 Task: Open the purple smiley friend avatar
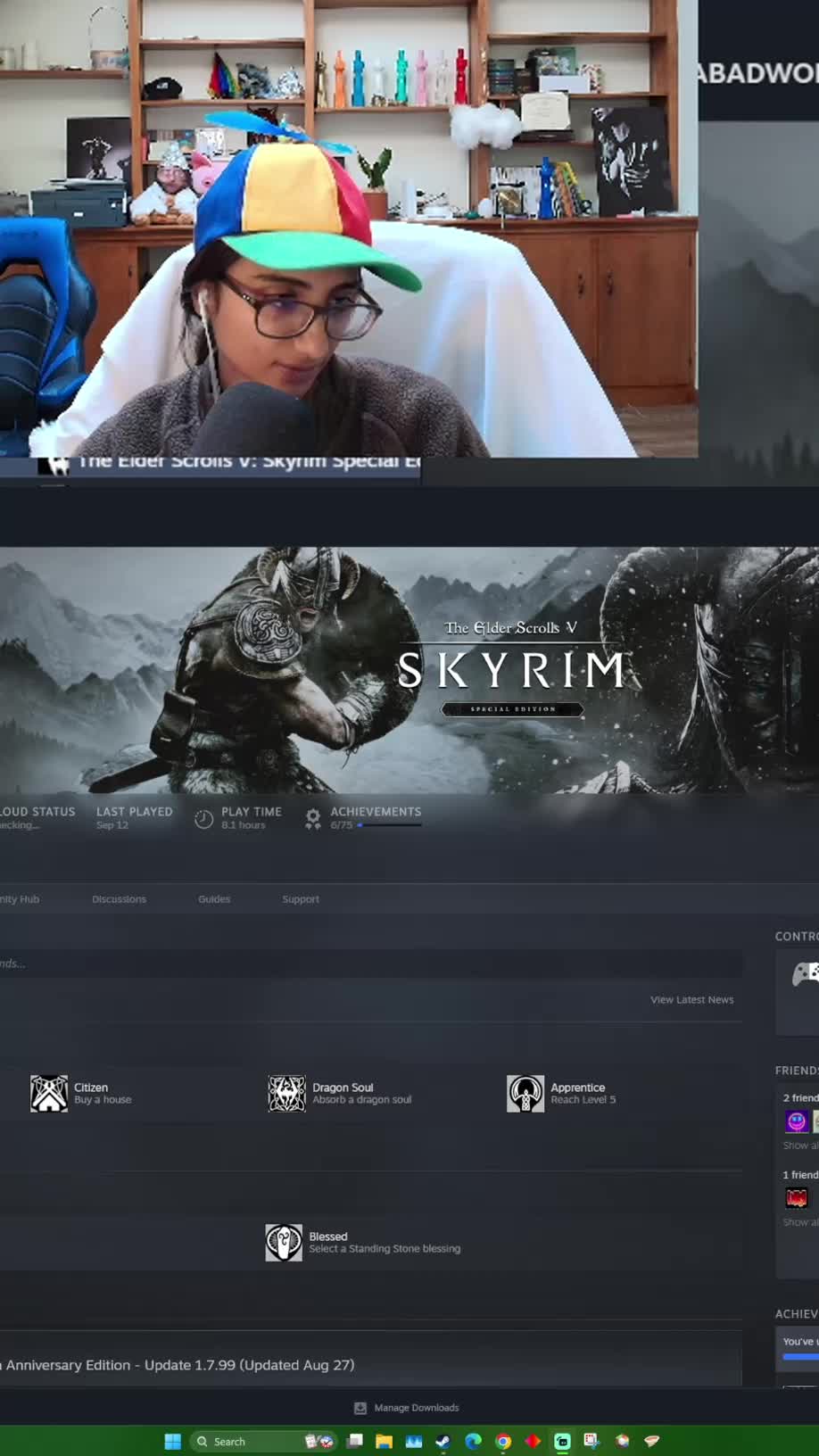click(x=797, y=1121)
